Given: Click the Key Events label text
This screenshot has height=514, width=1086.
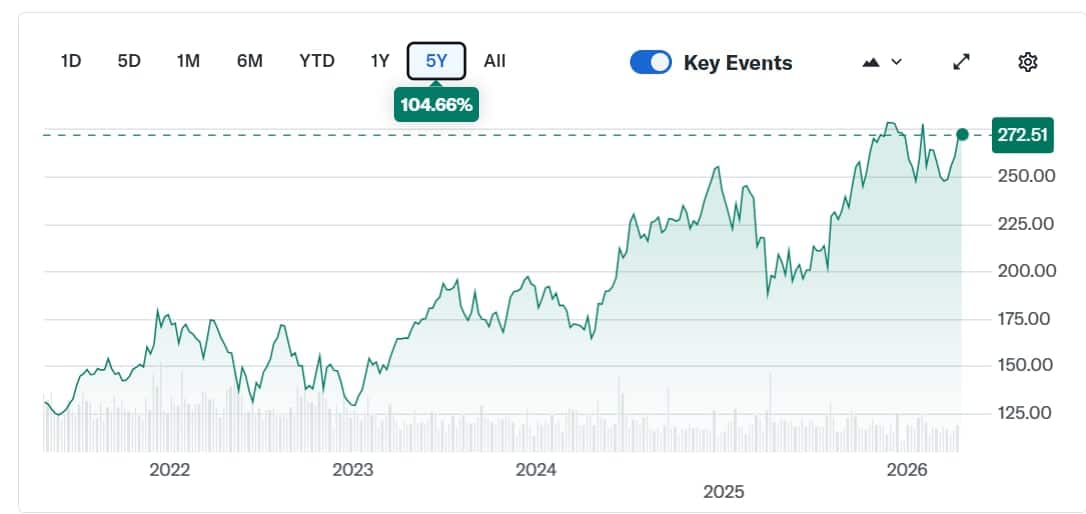Looking at the screenshot, I should [737, 63].
